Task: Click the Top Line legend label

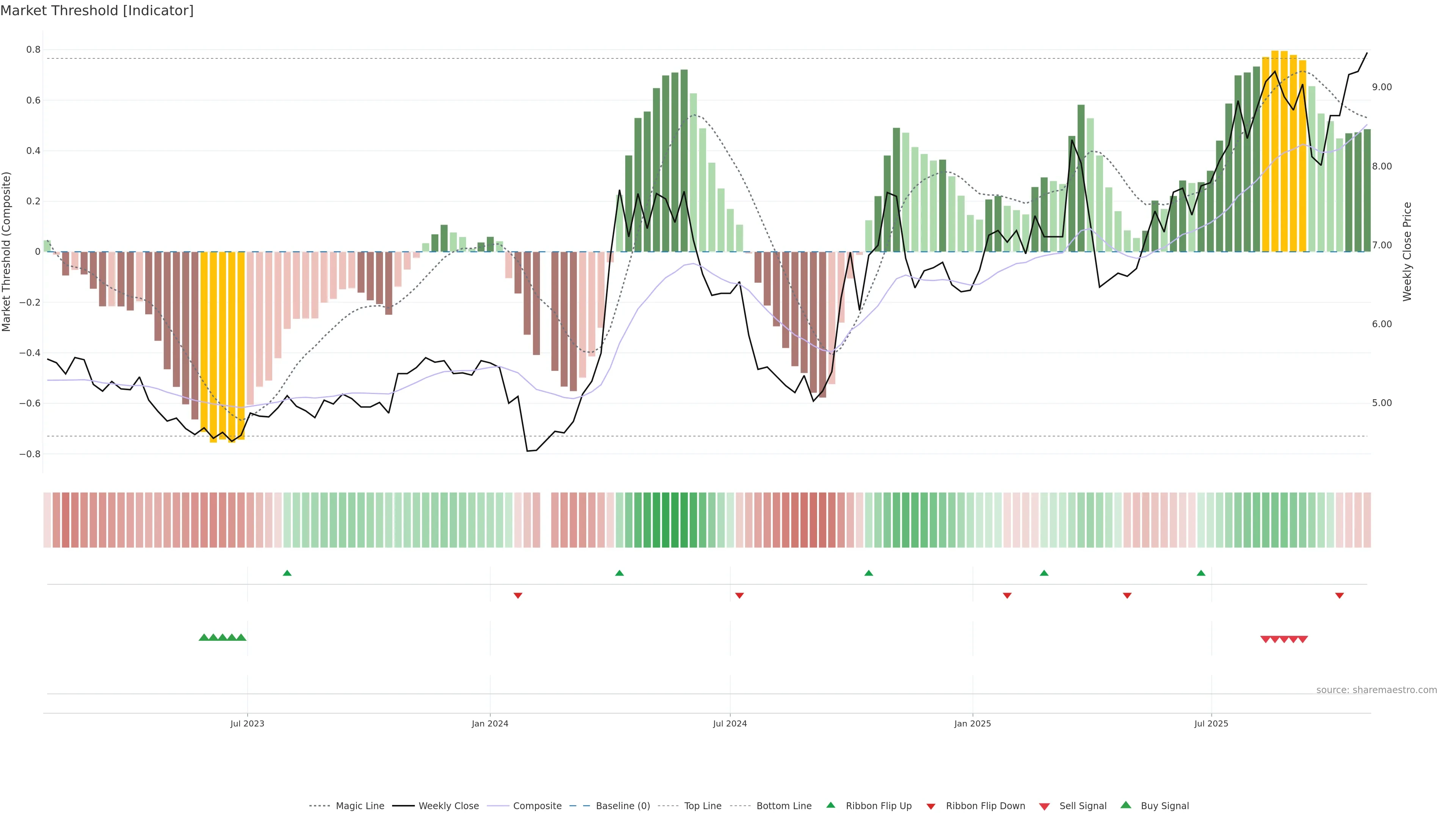Action: pyautogui.click(x=703, y=806)
